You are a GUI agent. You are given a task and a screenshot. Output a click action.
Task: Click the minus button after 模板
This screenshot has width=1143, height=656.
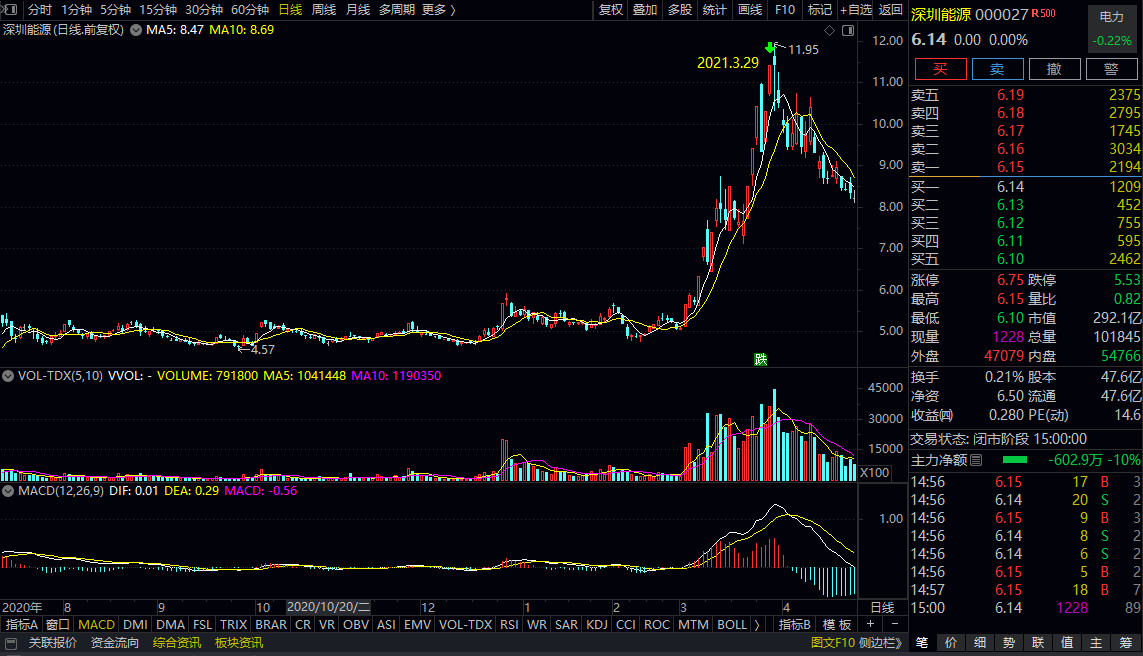click(x=894, y=625)
